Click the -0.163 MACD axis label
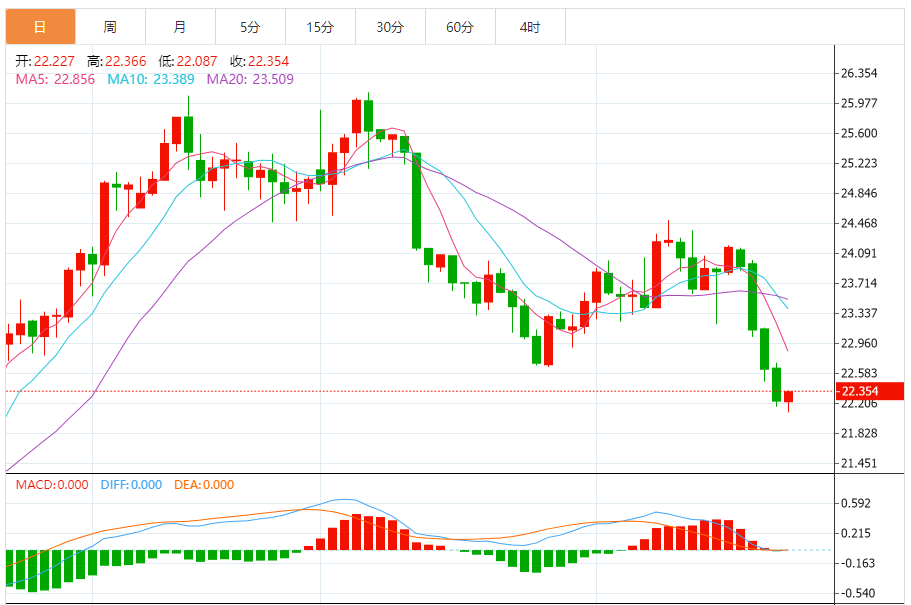The width and height of the screenshot is (911, 605). tap(858, 563)
